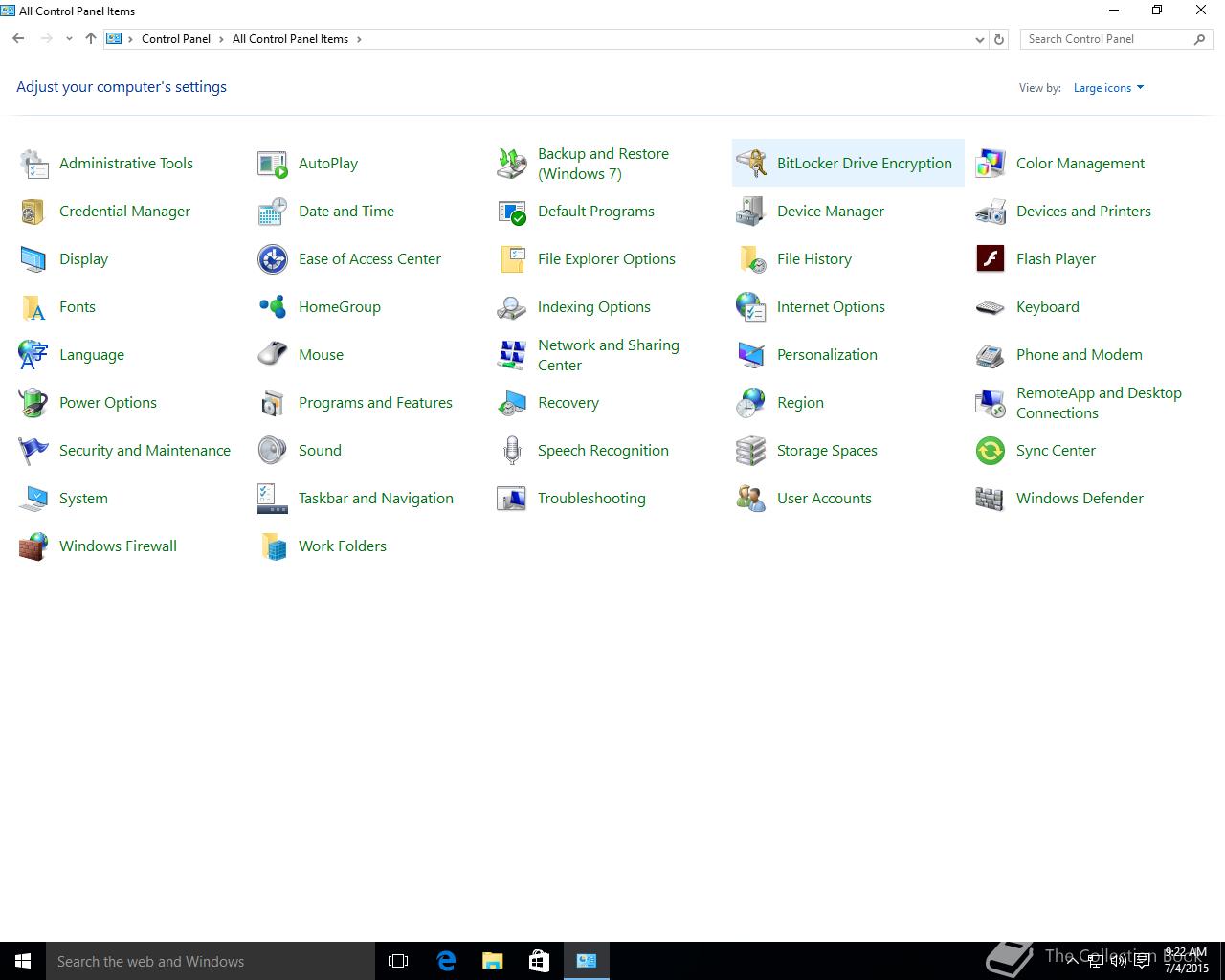Refresh the Control Panel view

(999, 39)
